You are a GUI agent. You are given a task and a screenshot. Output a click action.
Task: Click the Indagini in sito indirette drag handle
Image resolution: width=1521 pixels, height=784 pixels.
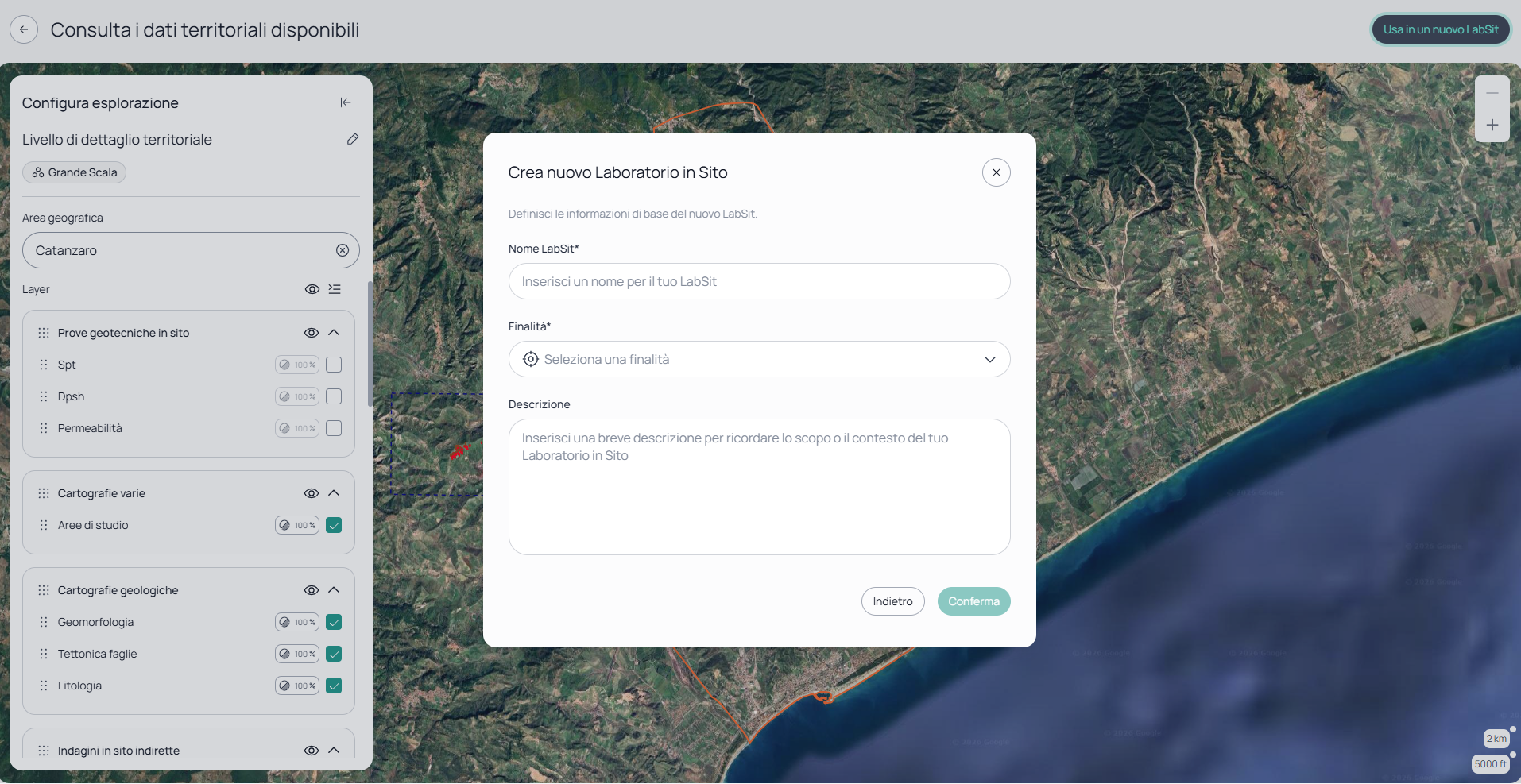[x=44, y=751]
